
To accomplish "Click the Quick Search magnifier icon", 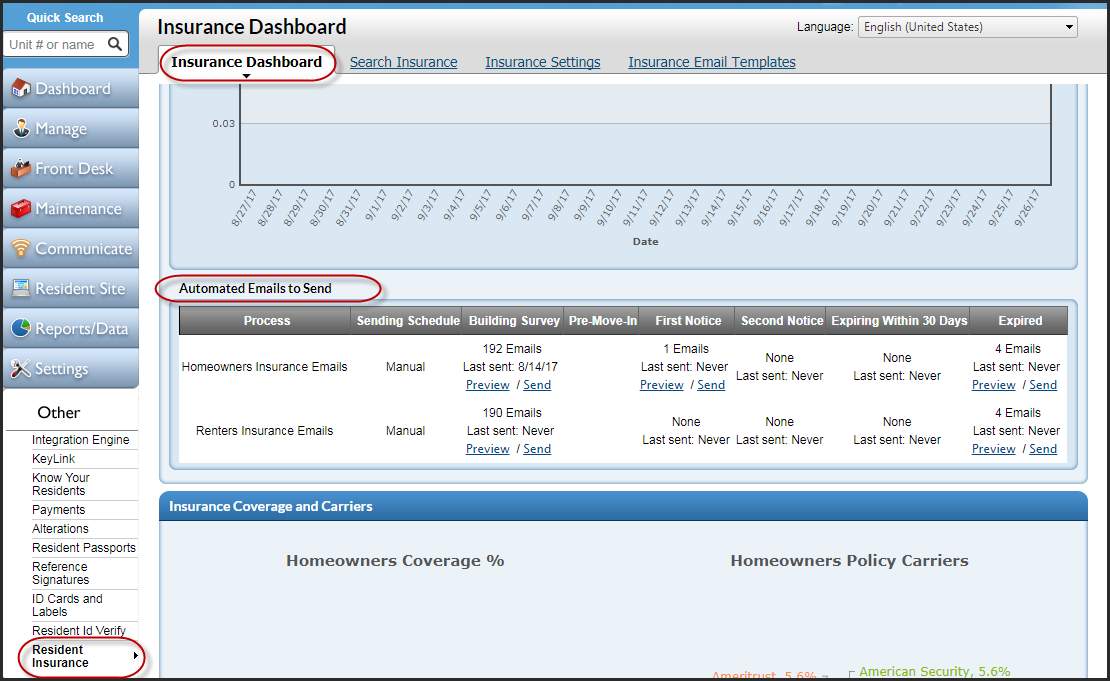I will pos(115,45).
